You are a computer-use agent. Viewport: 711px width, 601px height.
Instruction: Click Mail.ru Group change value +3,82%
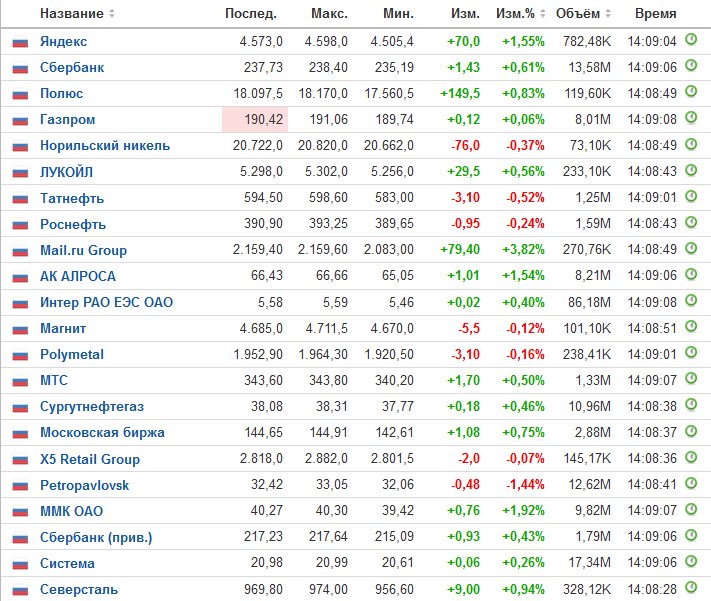point(523,249)
